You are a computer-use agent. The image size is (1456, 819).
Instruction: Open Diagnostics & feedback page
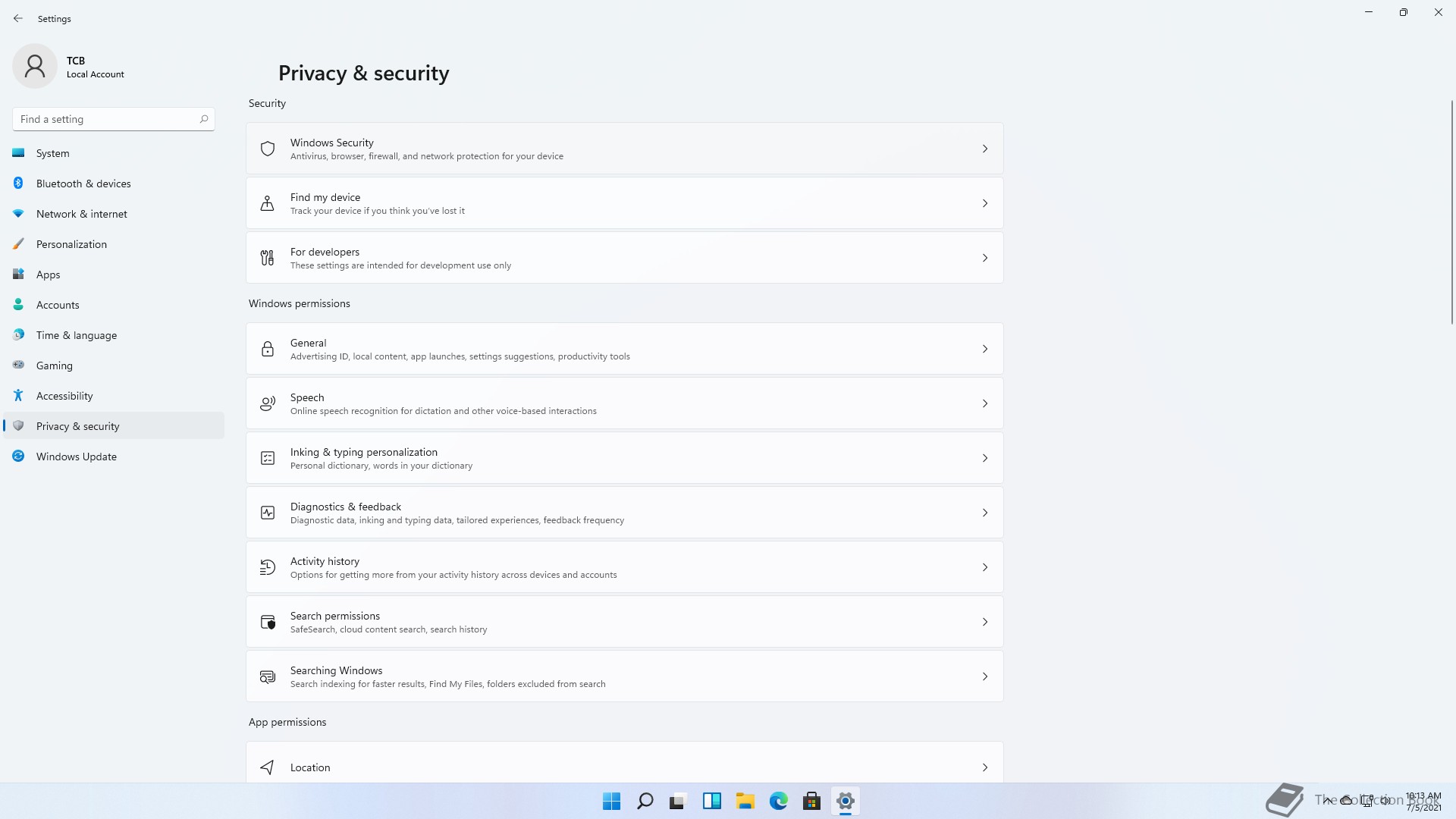click(624, 513)
